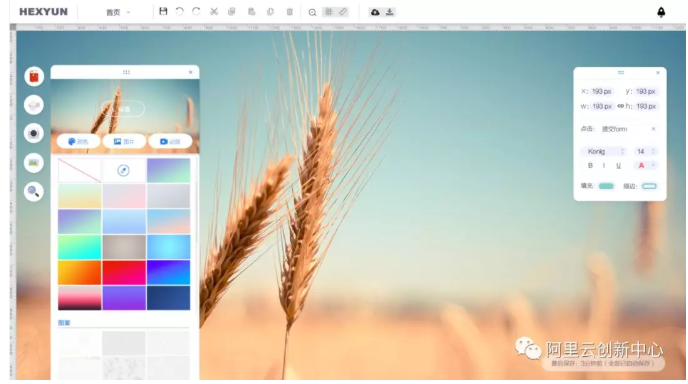The height and width of the screenshot is (384, 688).
Task: Toggle the grid display button
Action: coord(329,12)
